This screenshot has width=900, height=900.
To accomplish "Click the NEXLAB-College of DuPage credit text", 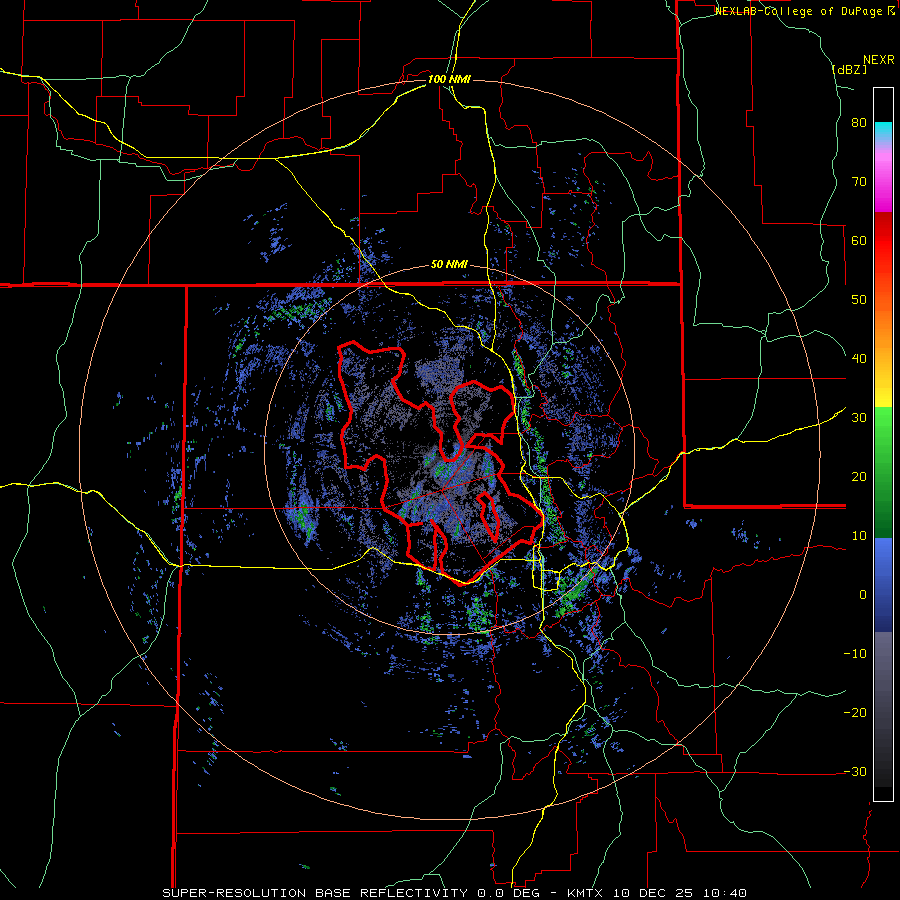I will tap(804, 11).
